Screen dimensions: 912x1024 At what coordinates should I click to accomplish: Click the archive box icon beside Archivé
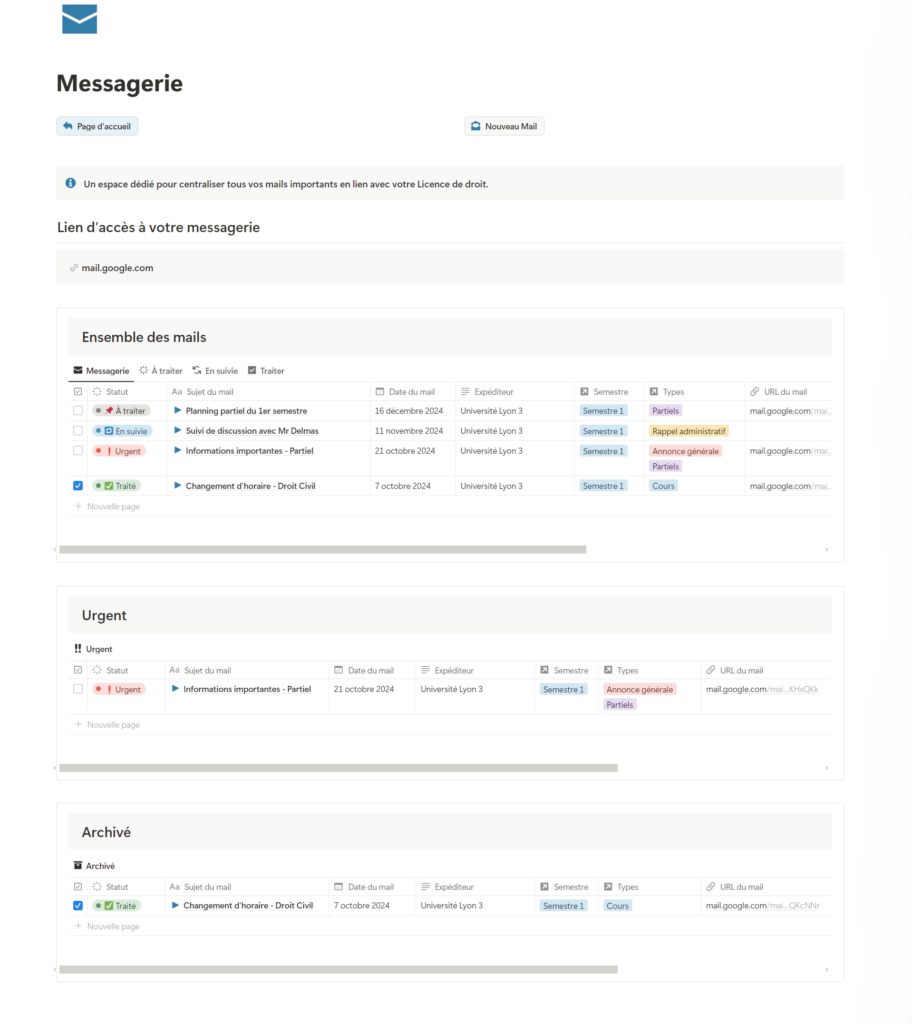click(78, 866)
